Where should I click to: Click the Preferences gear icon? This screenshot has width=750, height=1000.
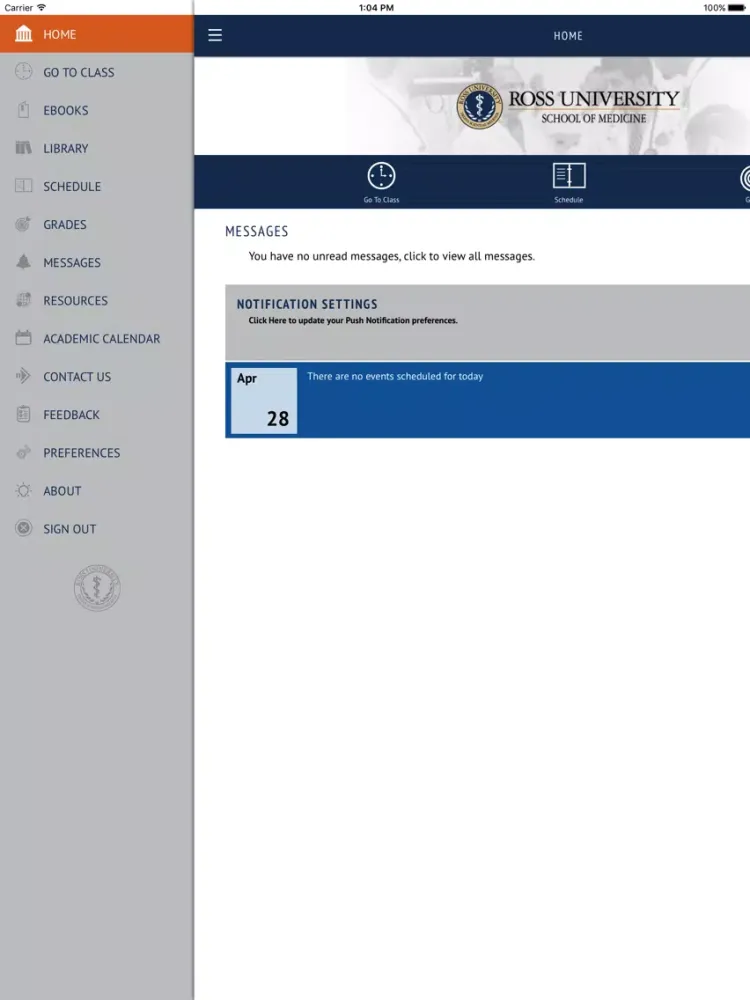pos(24,452)
